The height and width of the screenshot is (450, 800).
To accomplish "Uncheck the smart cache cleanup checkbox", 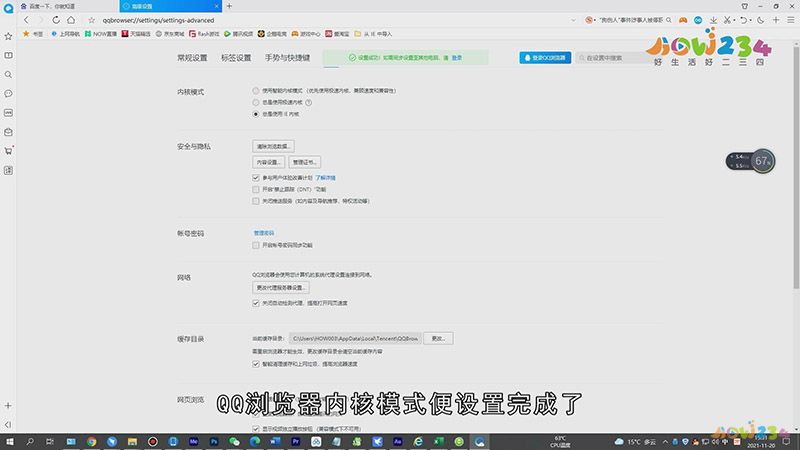I will (256, 364).
